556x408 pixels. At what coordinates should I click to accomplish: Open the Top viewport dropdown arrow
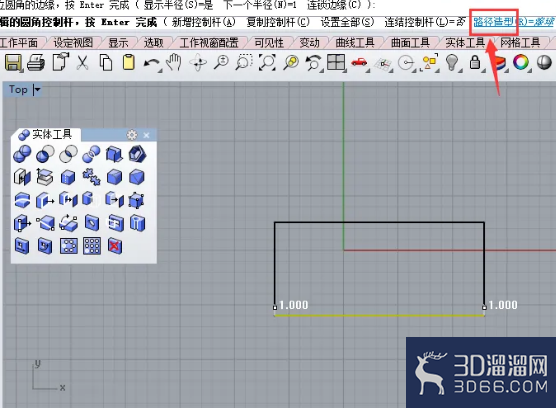pos(37,90)
